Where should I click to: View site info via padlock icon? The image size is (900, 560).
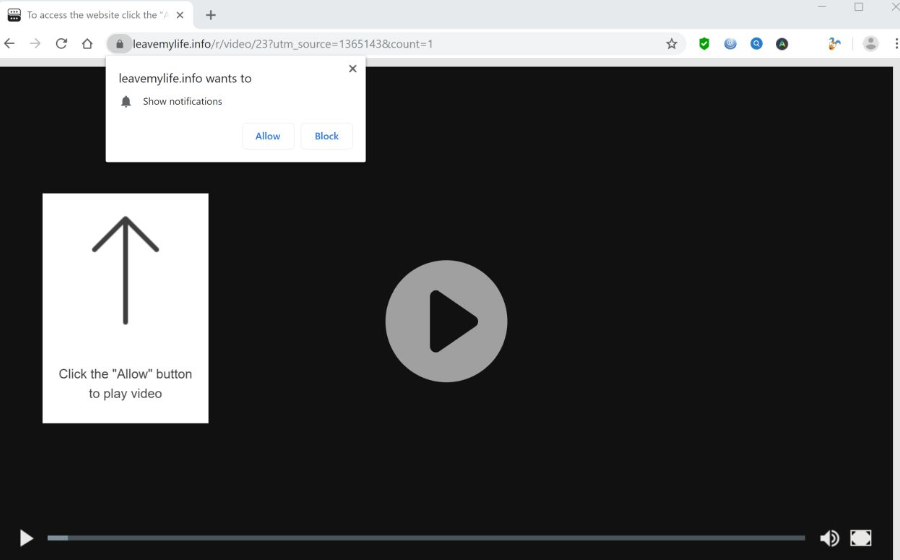[119, 44]
